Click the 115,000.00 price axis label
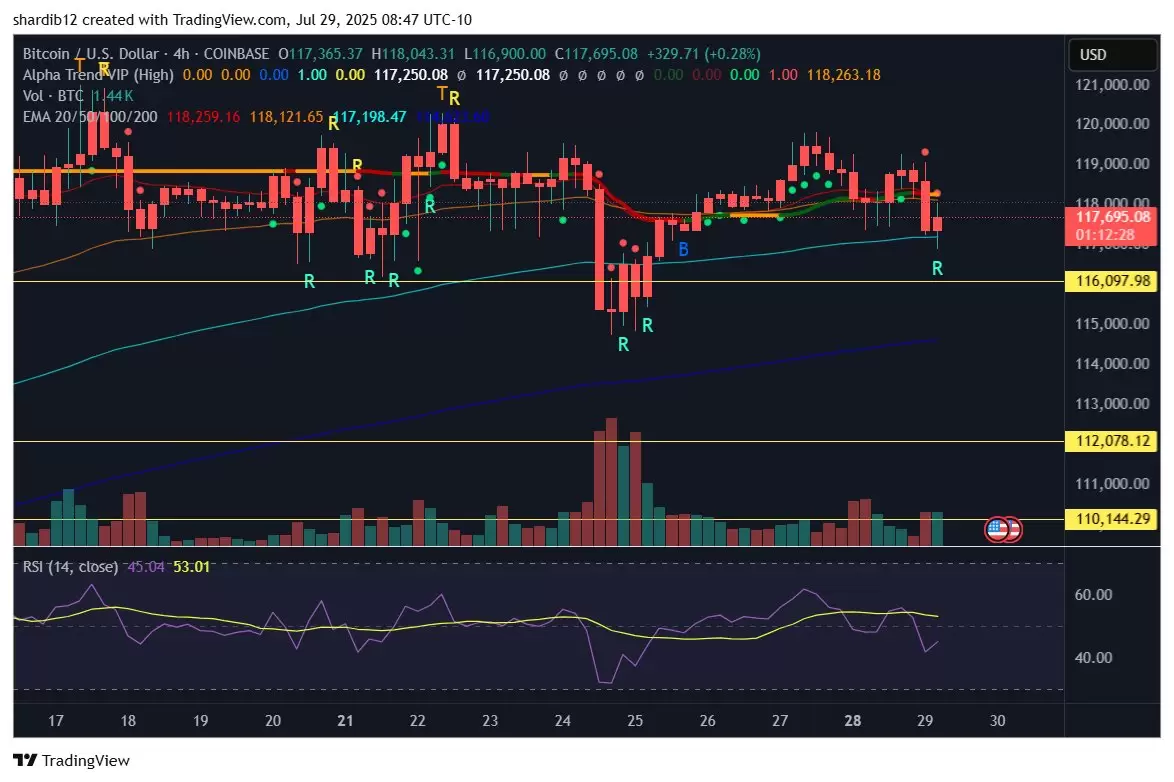 pos(1113,324)
